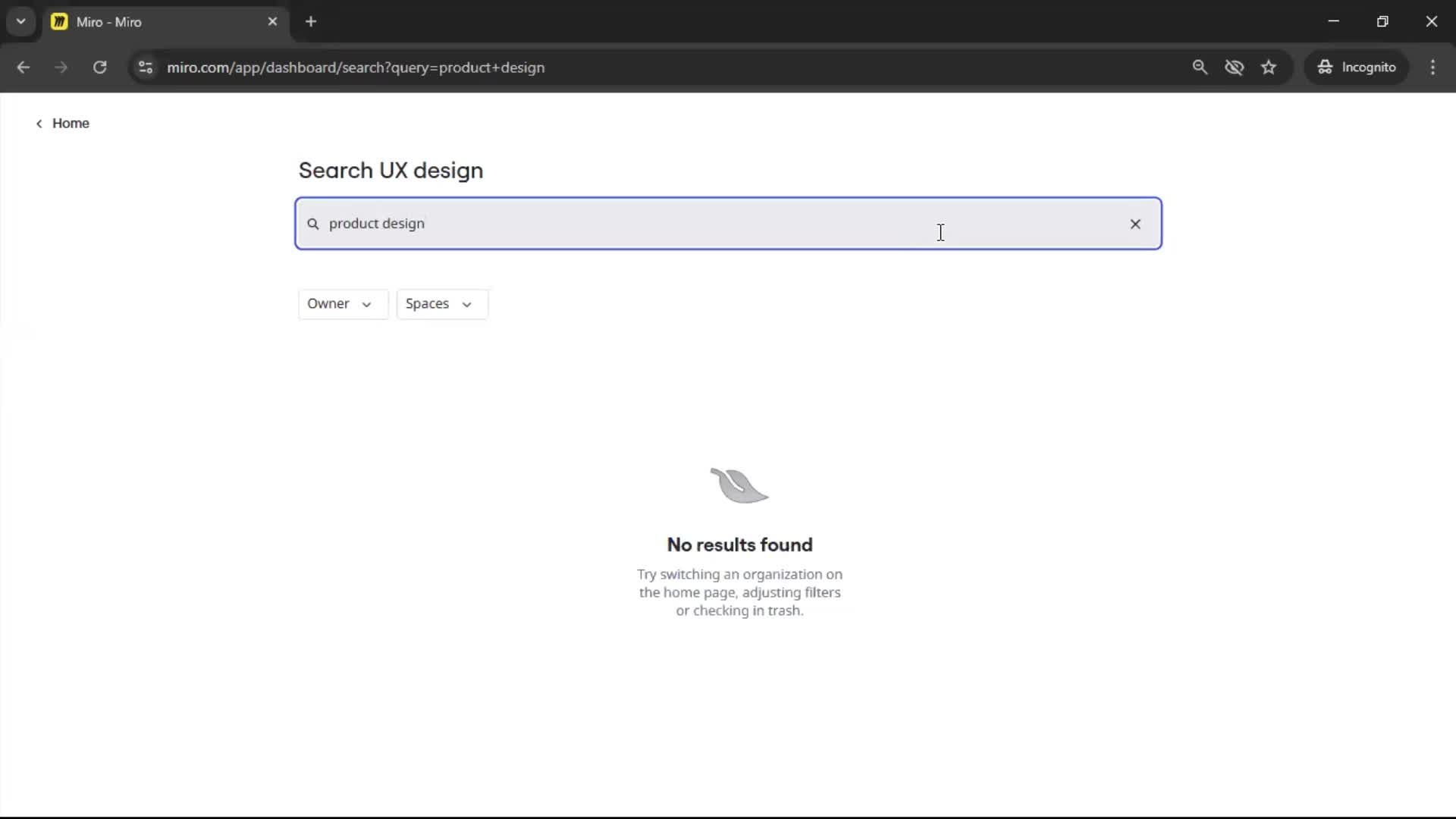Open the tab search dropdown arrow
Viewport: 1456px width, 819px height.
point(21,21)
